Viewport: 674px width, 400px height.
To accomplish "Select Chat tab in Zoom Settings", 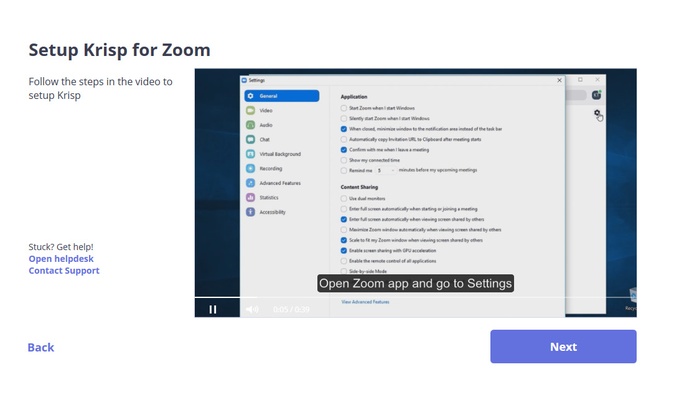I will (x=282, y=140).
